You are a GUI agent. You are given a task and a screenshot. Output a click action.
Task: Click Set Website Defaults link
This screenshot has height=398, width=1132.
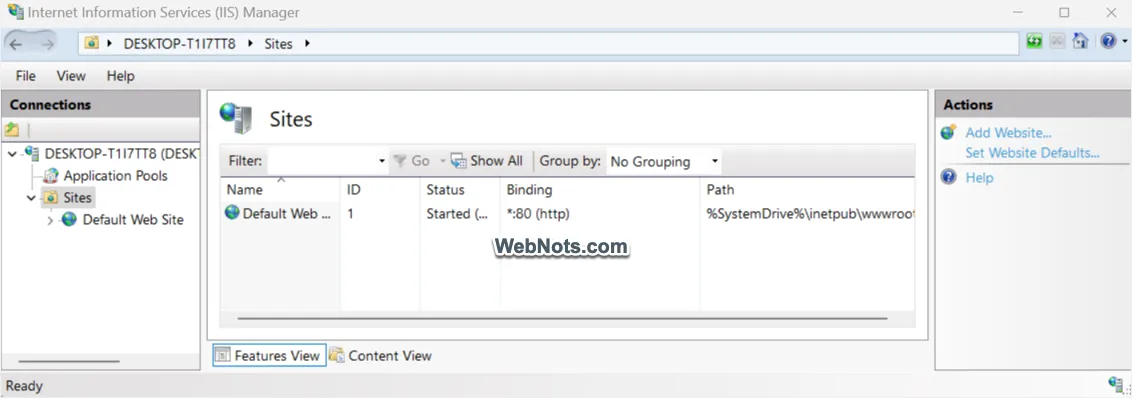click(x=1032, y=153)
